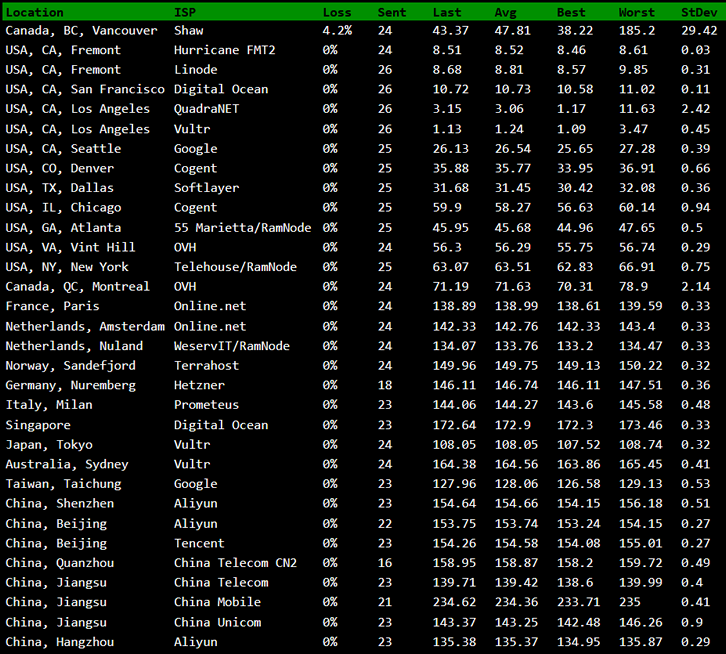Click the 127.96 last value
Image resolution: width=726 pixels, height=654 pixels.
click(x=454, y=484)
